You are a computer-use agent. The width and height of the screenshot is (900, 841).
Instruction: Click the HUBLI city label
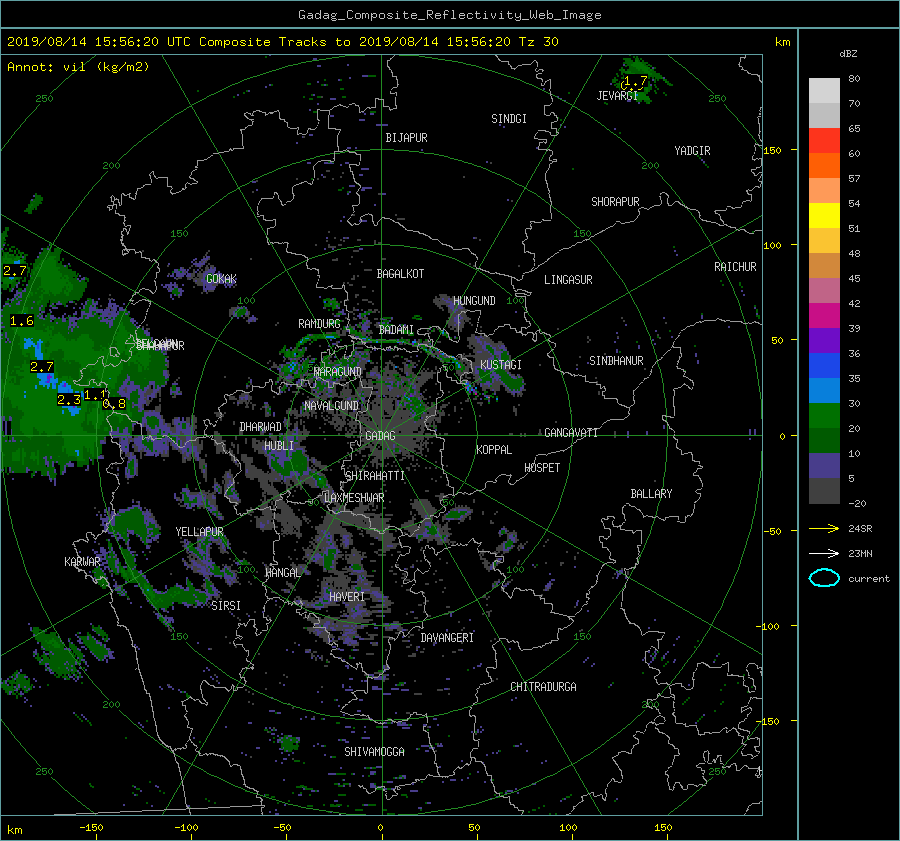pyautogui.click(x=279, y=446)
